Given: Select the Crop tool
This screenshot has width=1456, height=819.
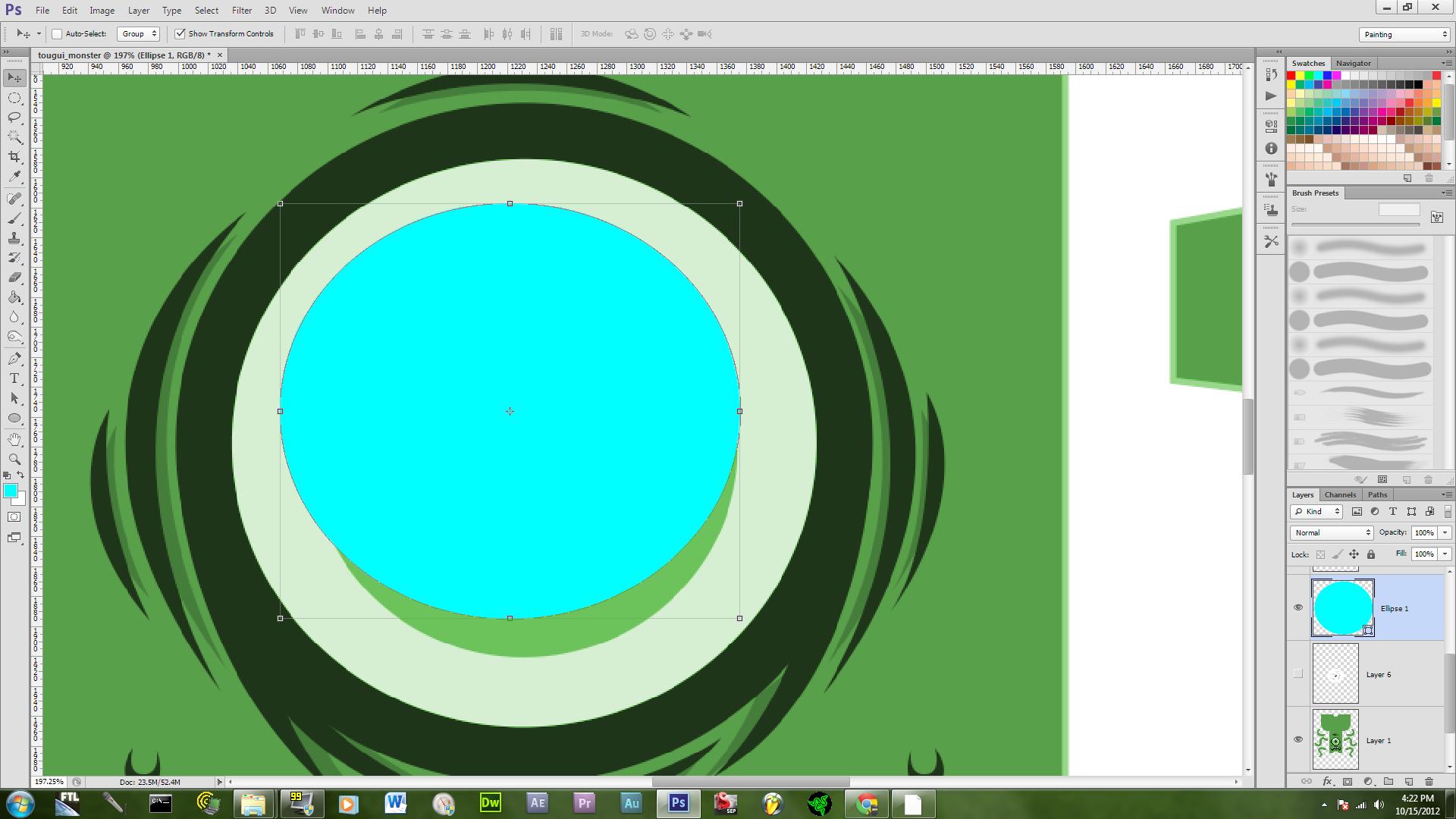Looking at the screenshot, I should click(14, 157).
